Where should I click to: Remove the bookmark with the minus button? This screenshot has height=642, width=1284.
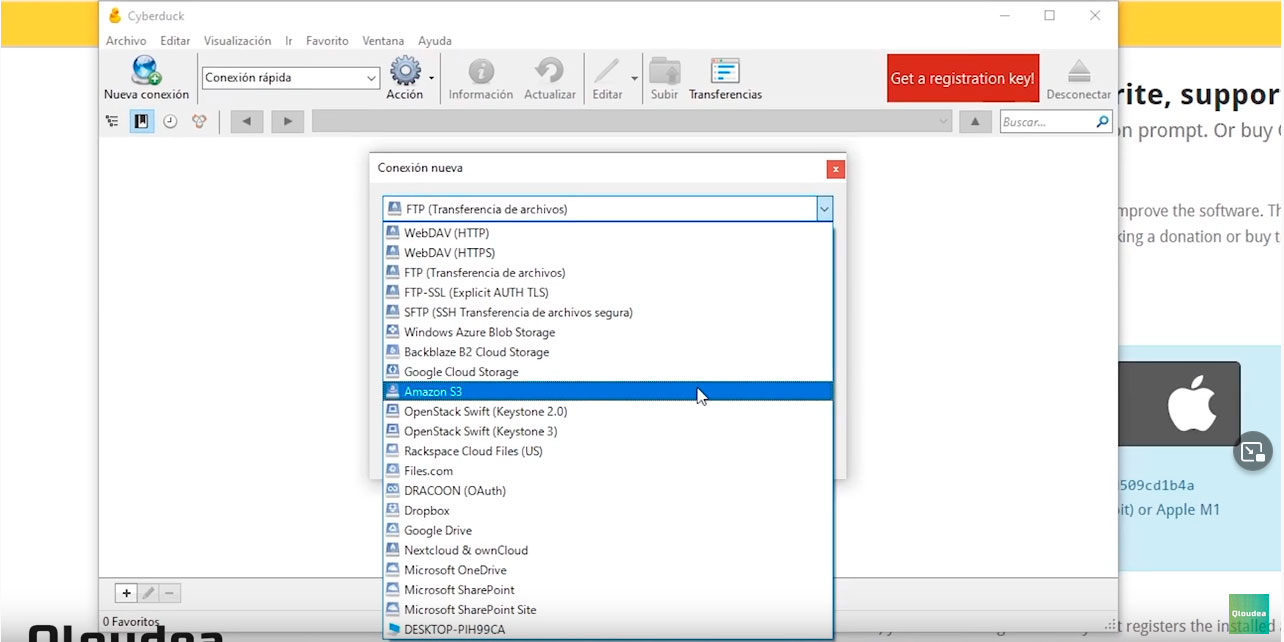[170, 593]
